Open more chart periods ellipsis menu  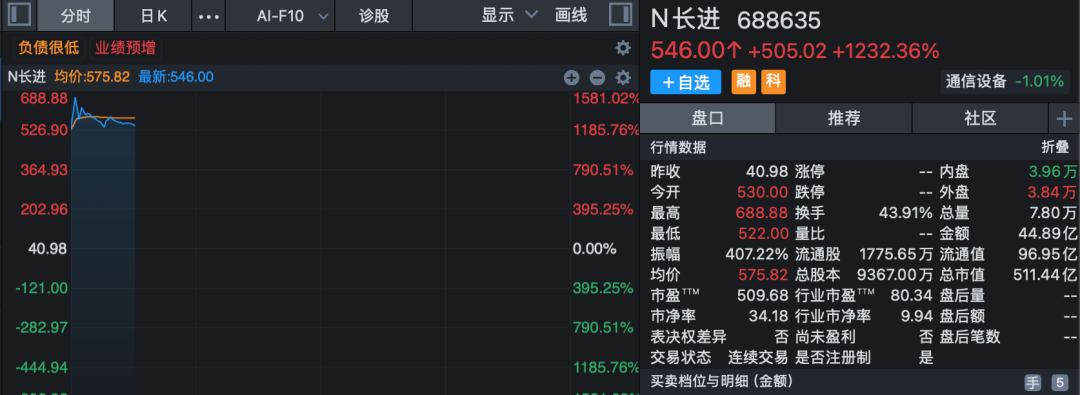pos(208,16)
